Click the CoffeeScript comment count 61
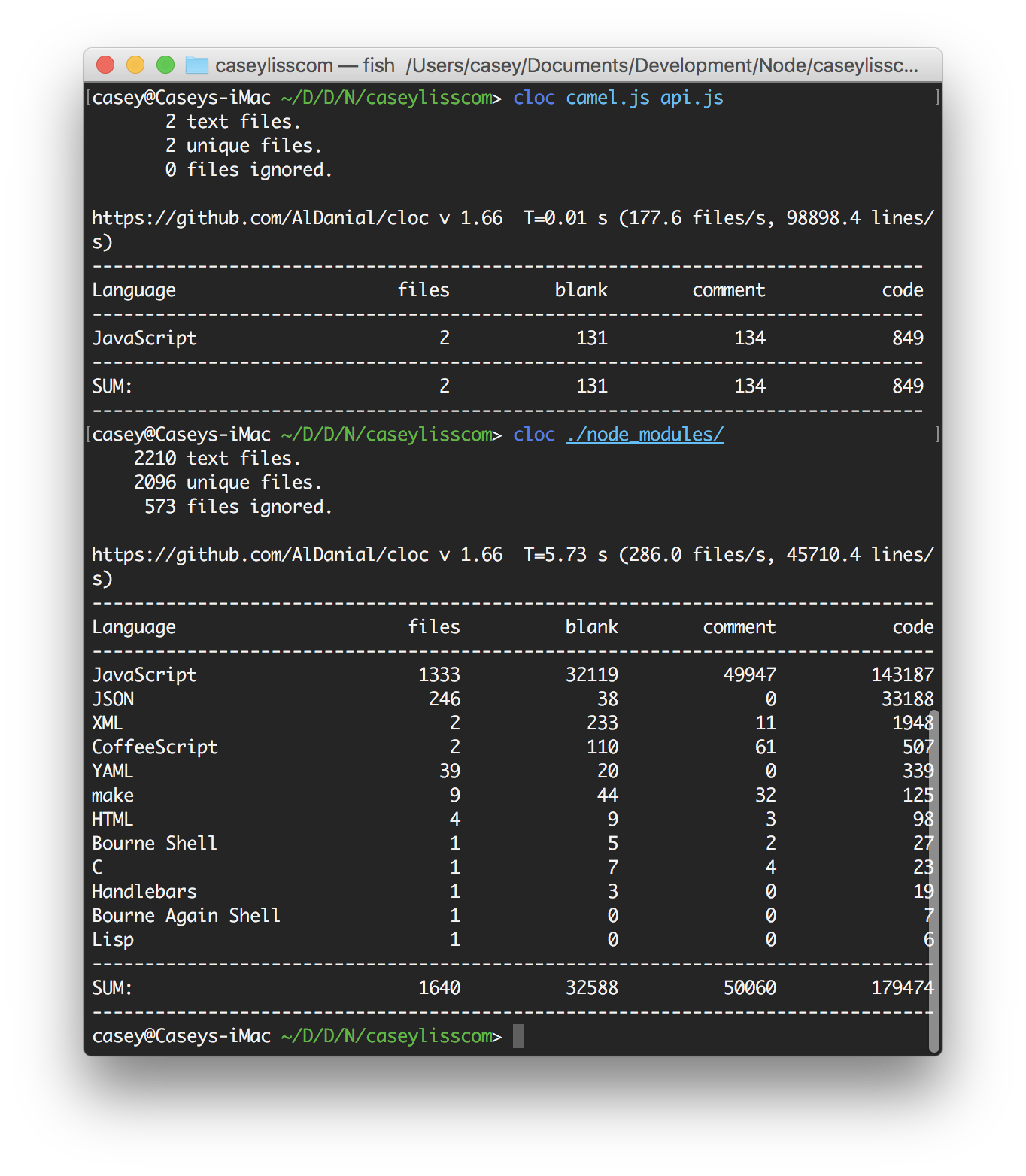Screen dimensions: 1026x1176 (x=766, y=747)
